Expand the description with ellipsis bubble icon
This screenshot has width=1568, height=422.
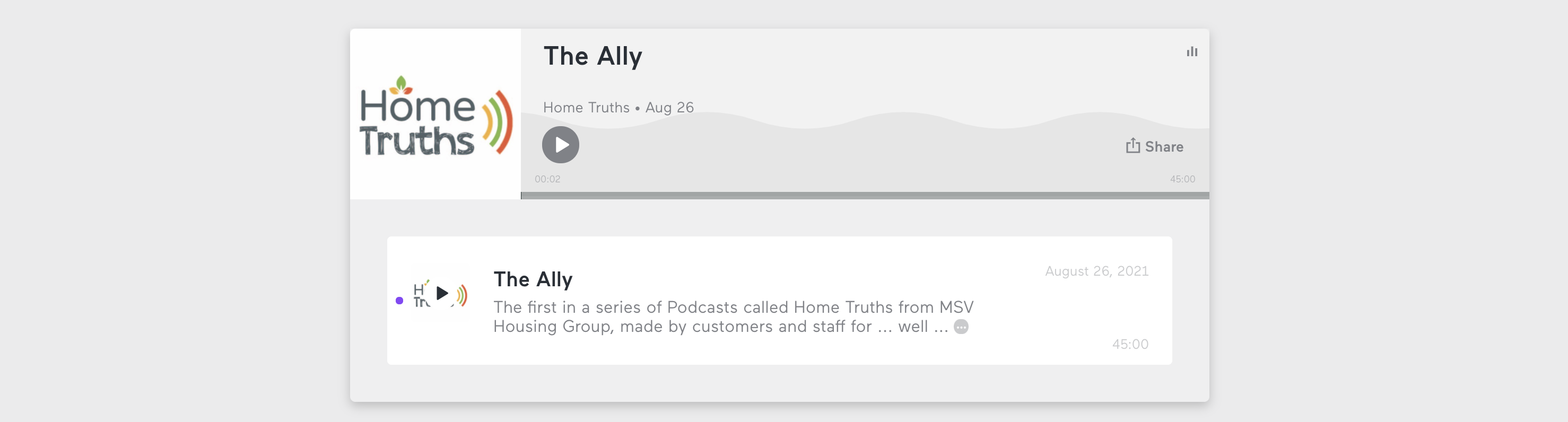(x=961, y=327)
